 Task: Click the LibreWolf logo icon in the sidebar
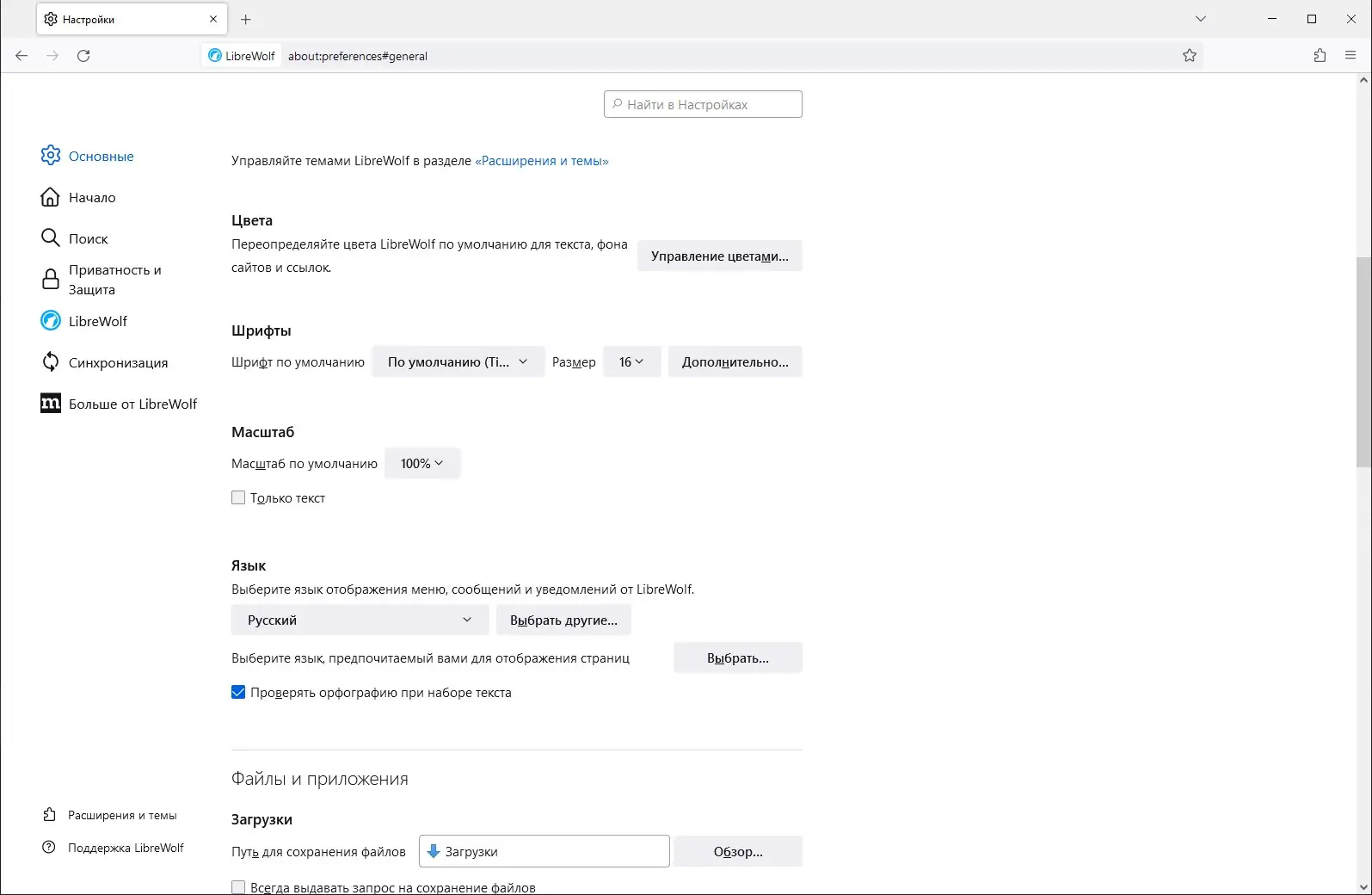click(51, 321)
